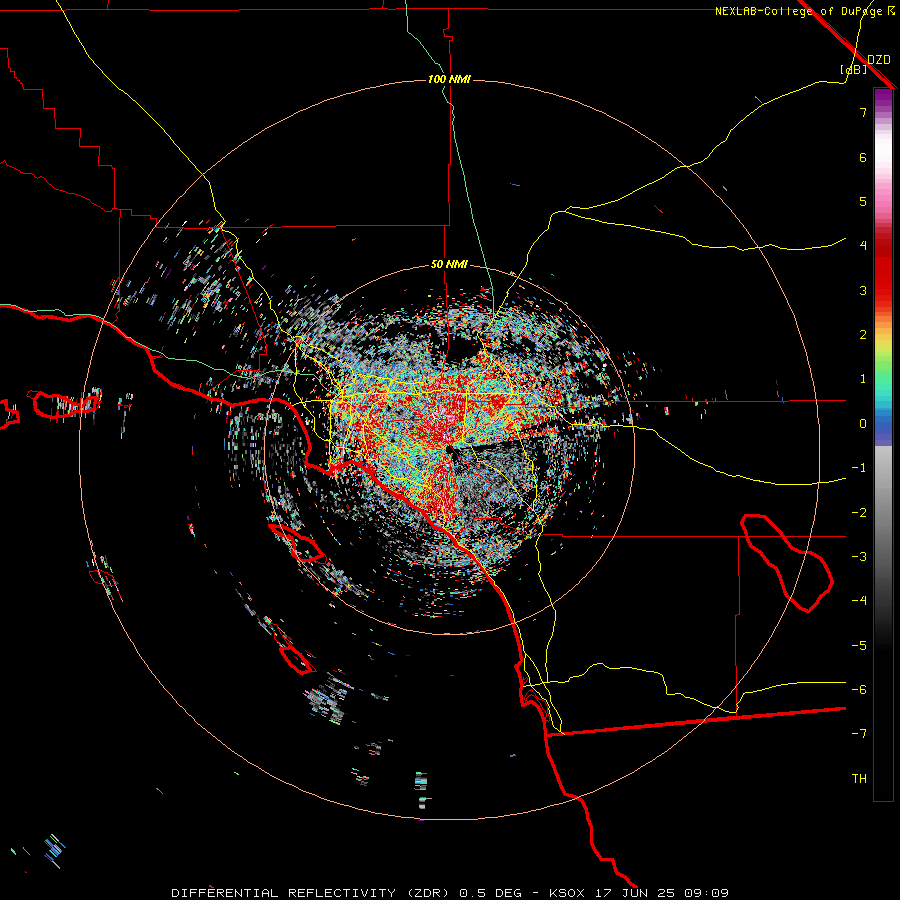Click the DZD product label
The height and width of the screenshot is (900, 900).
point(879,60)
